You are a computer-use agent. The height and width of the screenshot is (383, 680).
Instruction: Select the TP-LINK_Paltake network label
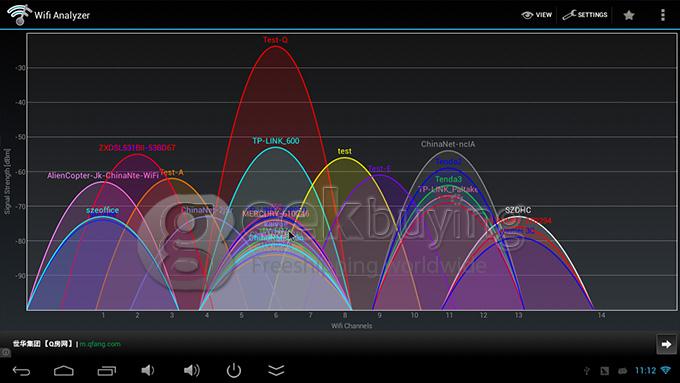tap(448, 189)
